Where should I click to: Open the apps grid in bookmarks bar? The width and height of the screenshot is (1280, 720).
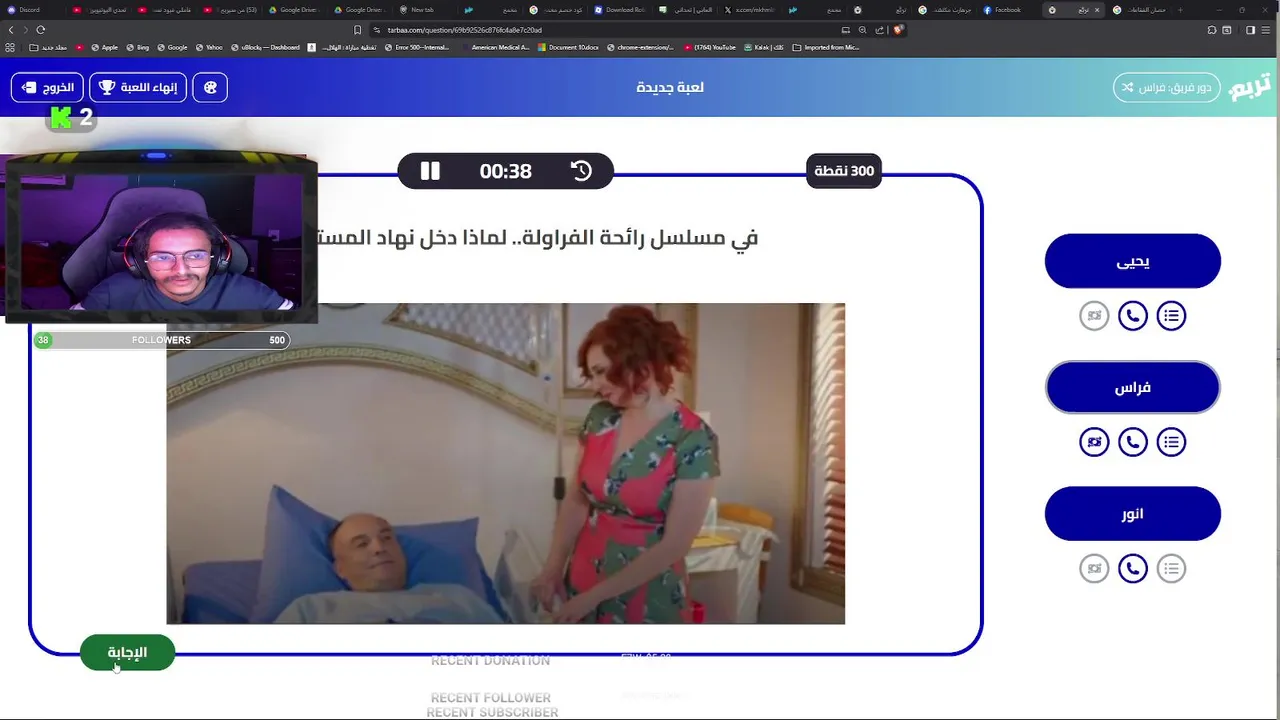pos(10,47)
